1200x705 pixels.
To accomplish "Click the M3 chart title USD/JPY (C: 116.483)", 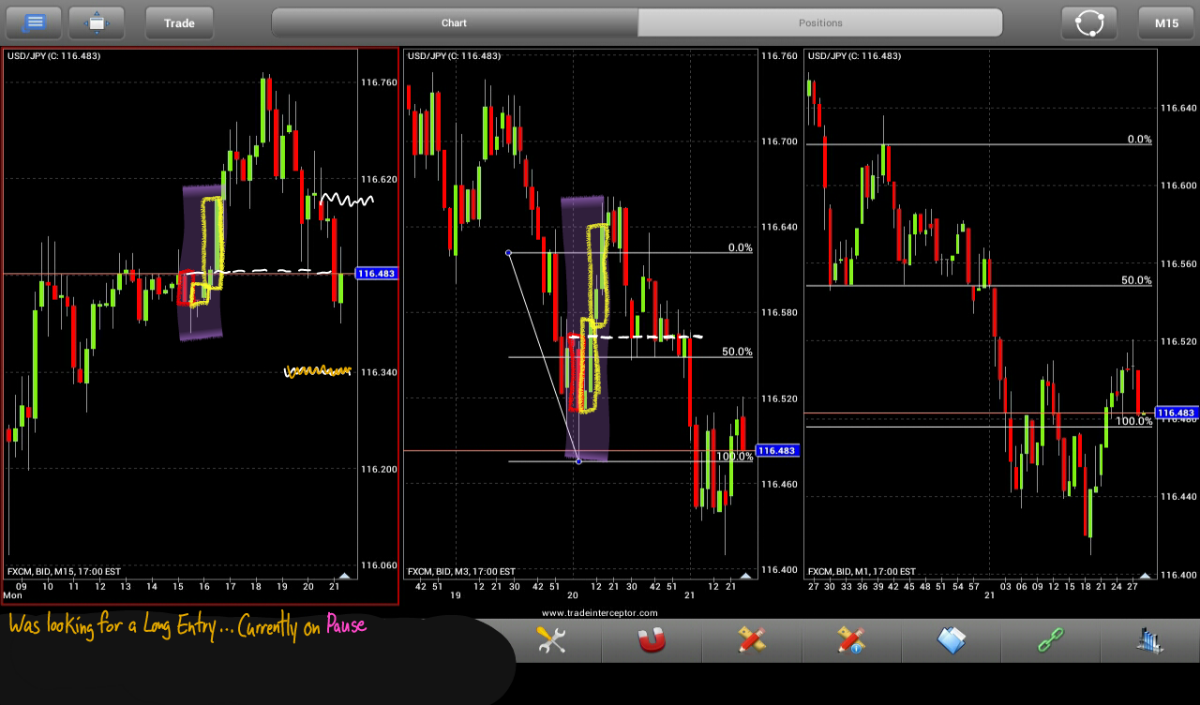I will [x=453, y=56].
